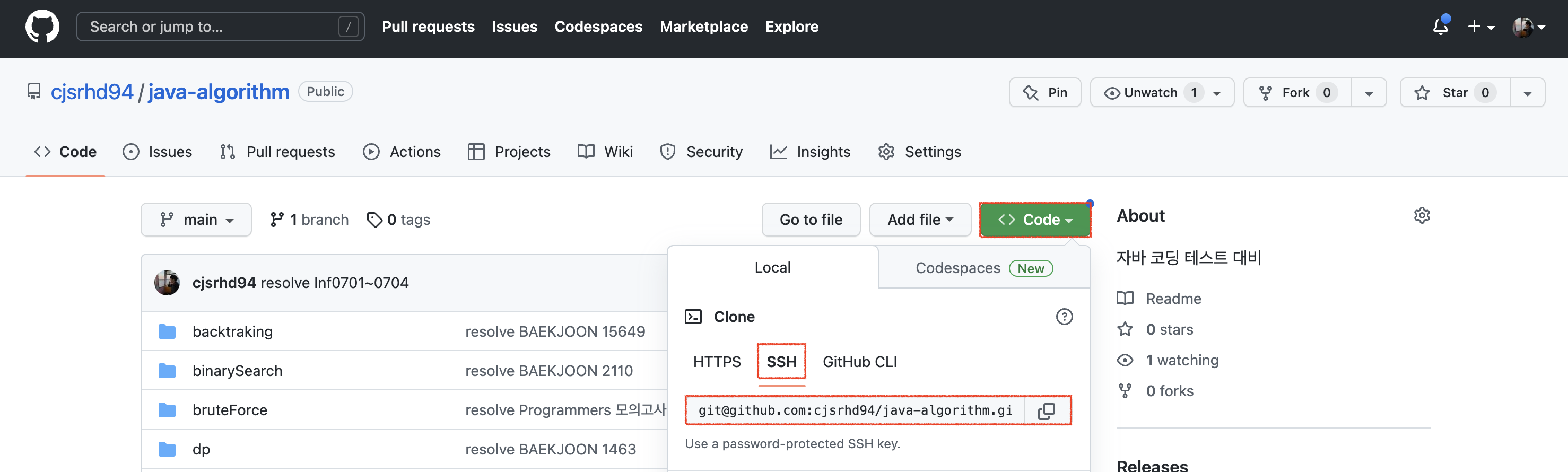Open Marketplace in top navigation
This screenshot has width=1568, height=472.
click(x=704, y=26)
